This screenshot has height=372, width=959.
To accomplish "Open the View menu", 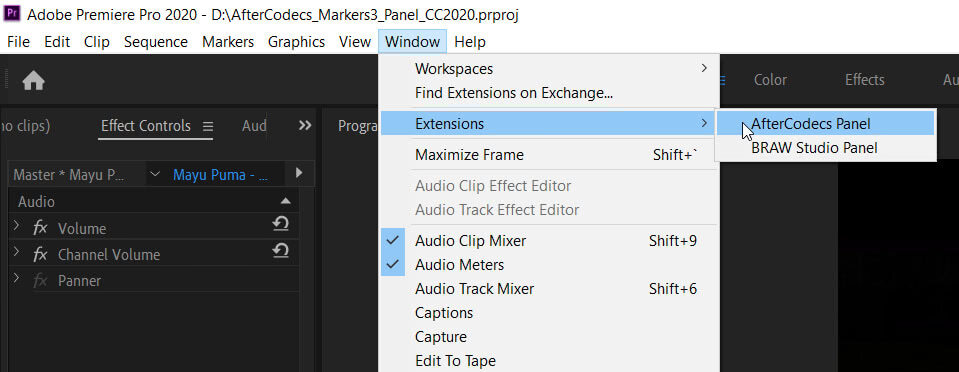I will click(x=355, y=42).
